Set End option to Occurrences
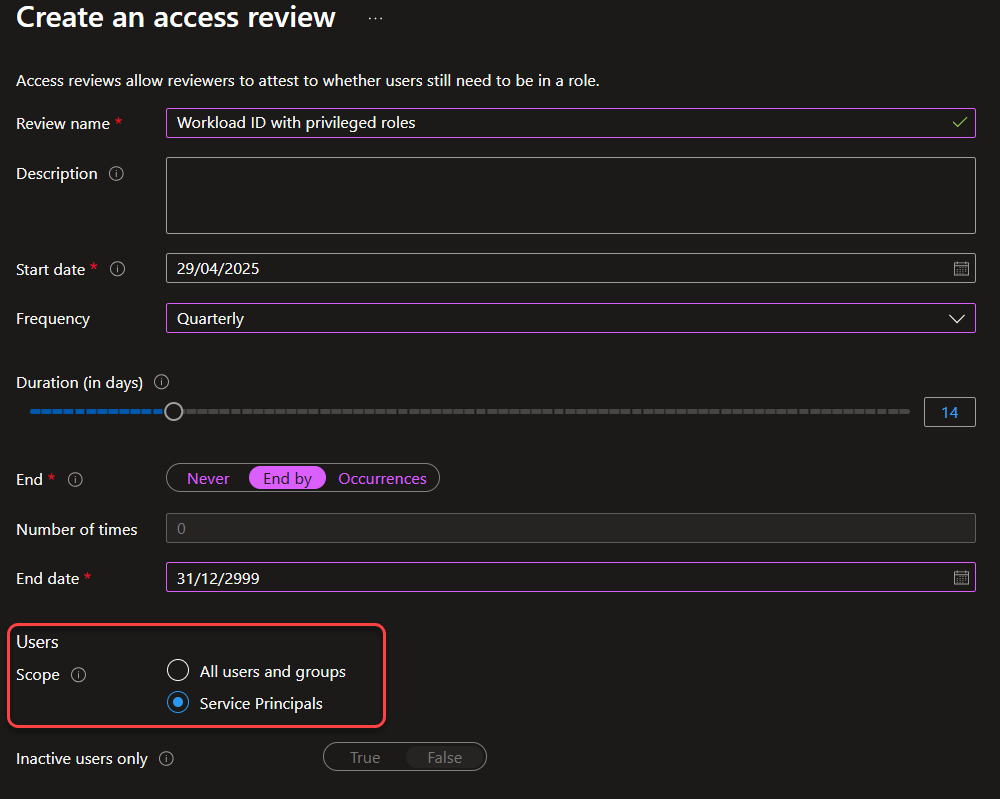This screenshot has width=1000, height=799. coord(382,478)
